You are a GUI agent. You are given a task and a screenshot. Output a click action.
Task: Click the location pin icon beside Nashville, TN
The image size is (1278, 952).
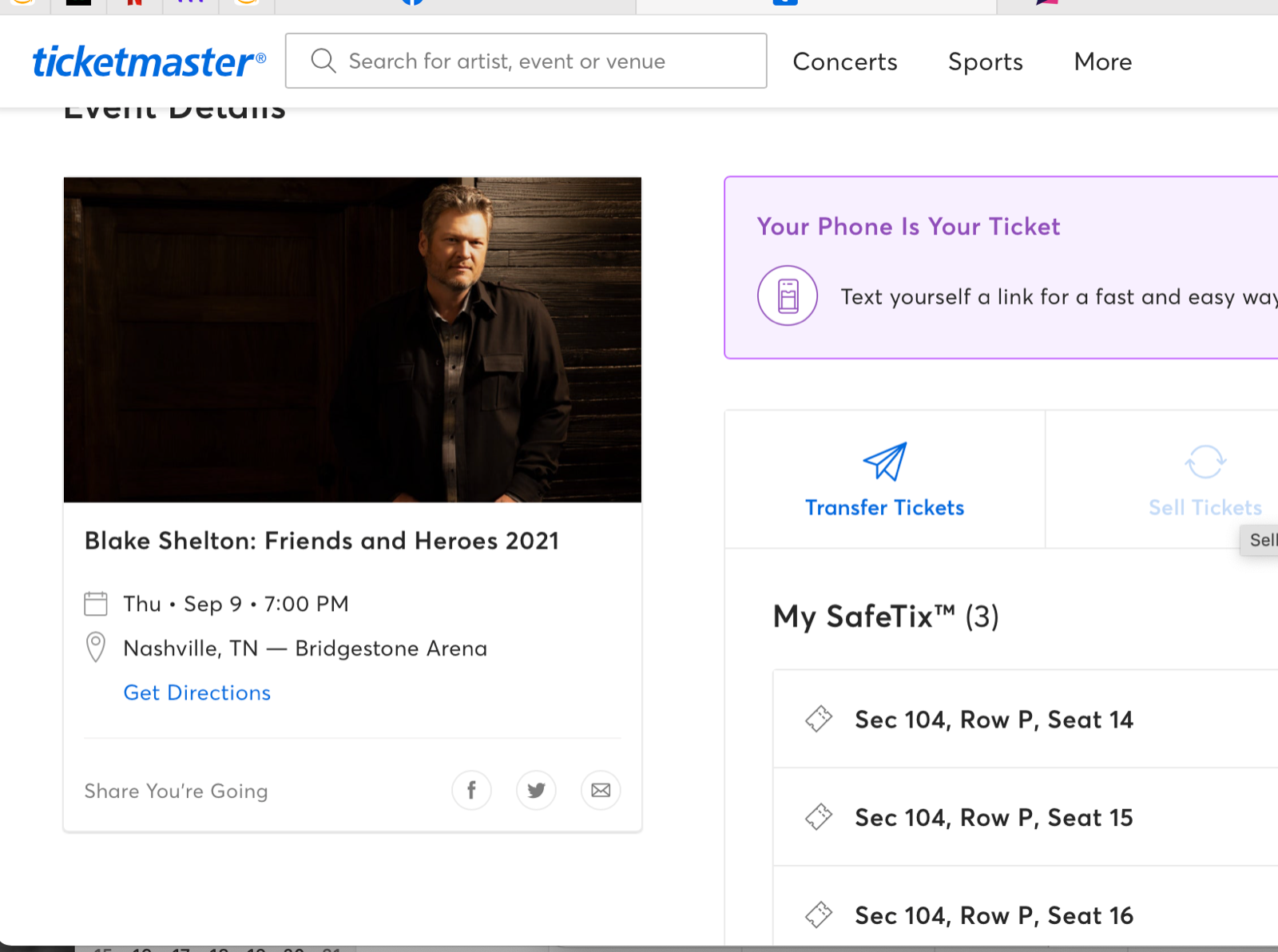coord(95,648)
